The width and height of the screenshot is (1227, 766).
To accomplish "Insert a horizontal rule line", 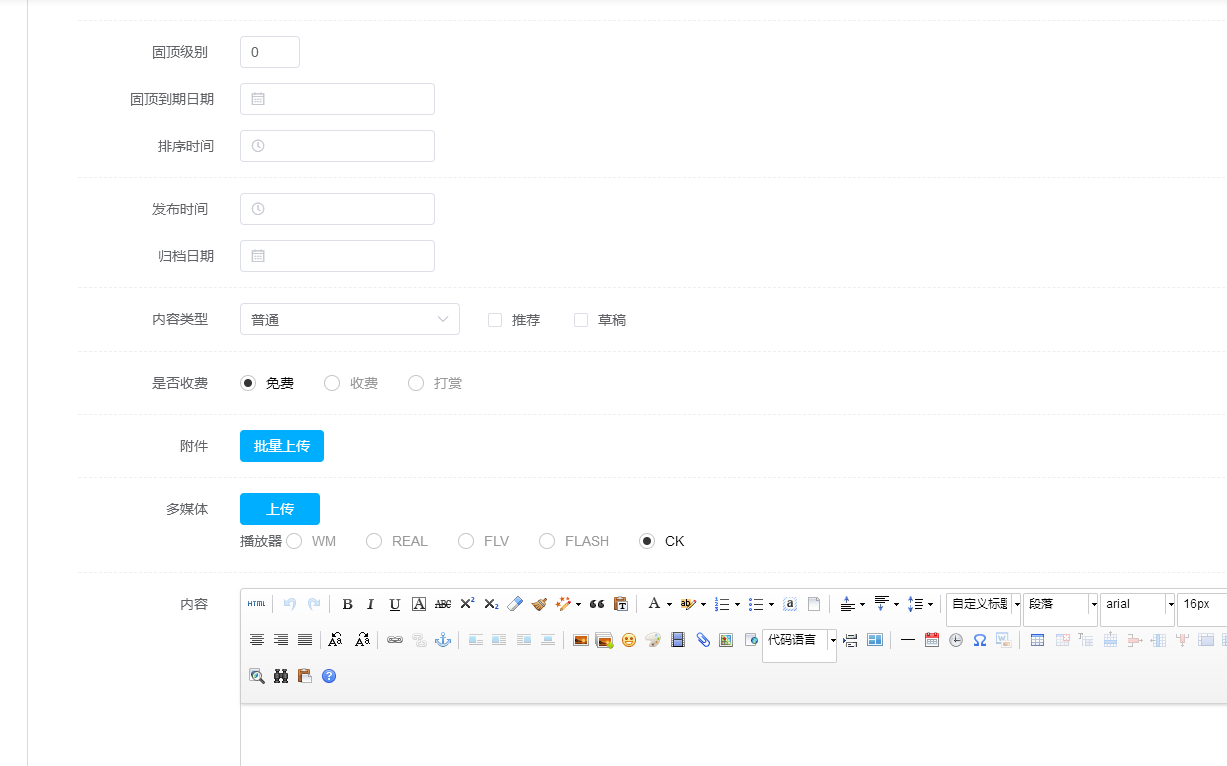I will [x=908, y=640].
